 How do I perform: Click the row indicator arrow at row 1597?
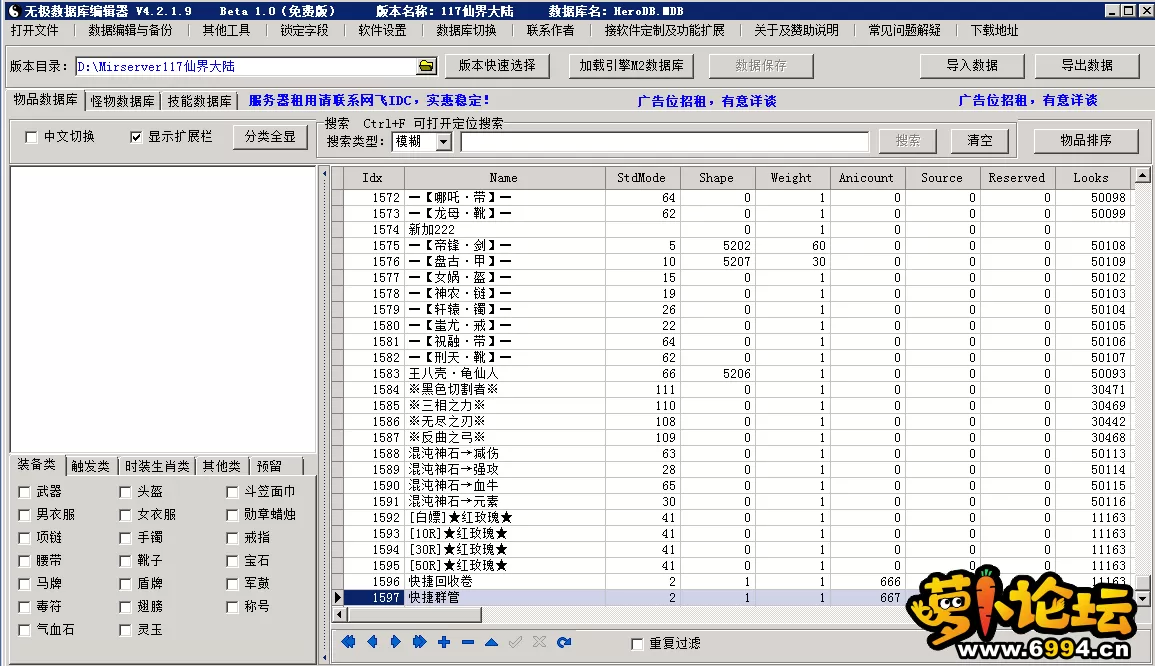tap(338, 597)
